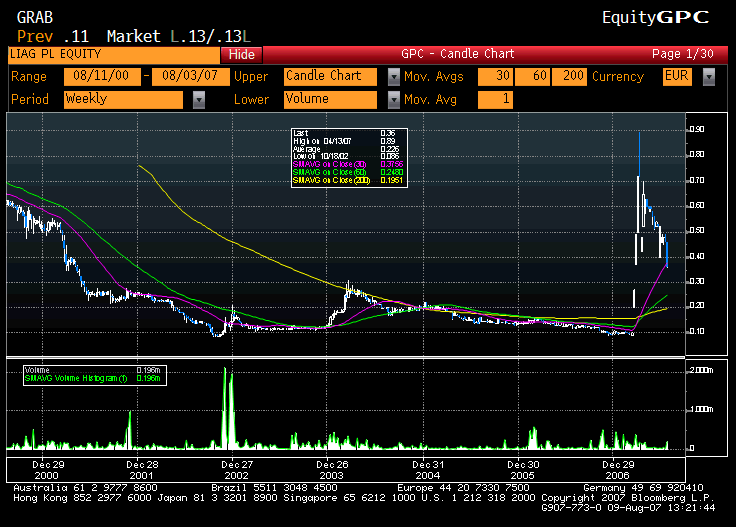Open the Upper Candle Chart dropdown arrow
Viewport: 736px width, 527px height.
394,76
